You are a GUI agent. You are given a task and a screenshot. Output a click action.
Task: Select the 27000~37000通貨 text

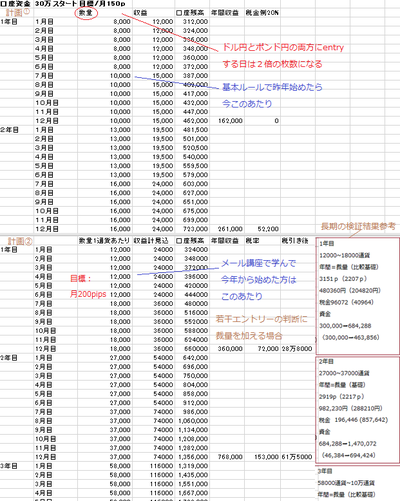344,373
